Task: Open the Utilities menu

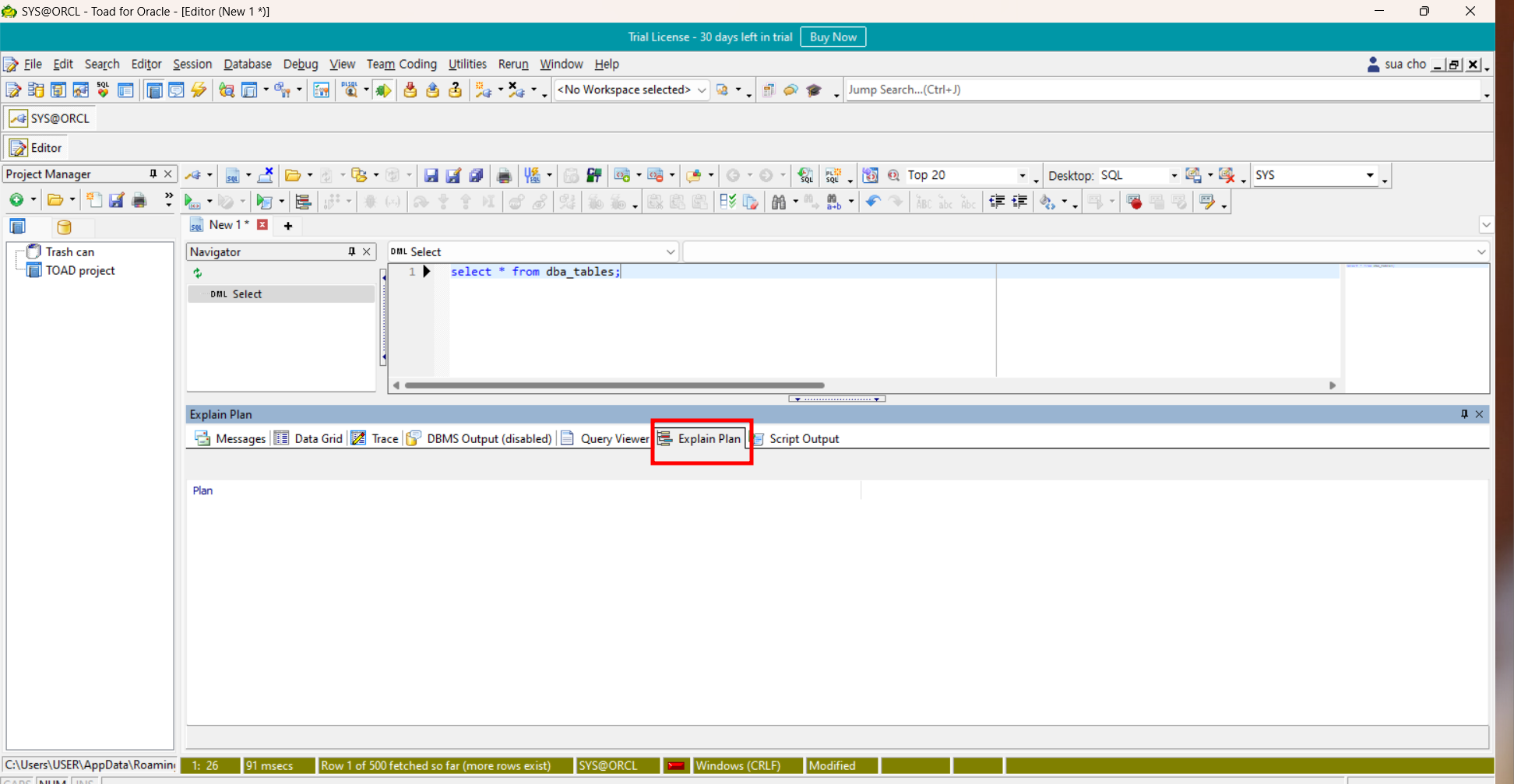Action: (x=467, y=65)
